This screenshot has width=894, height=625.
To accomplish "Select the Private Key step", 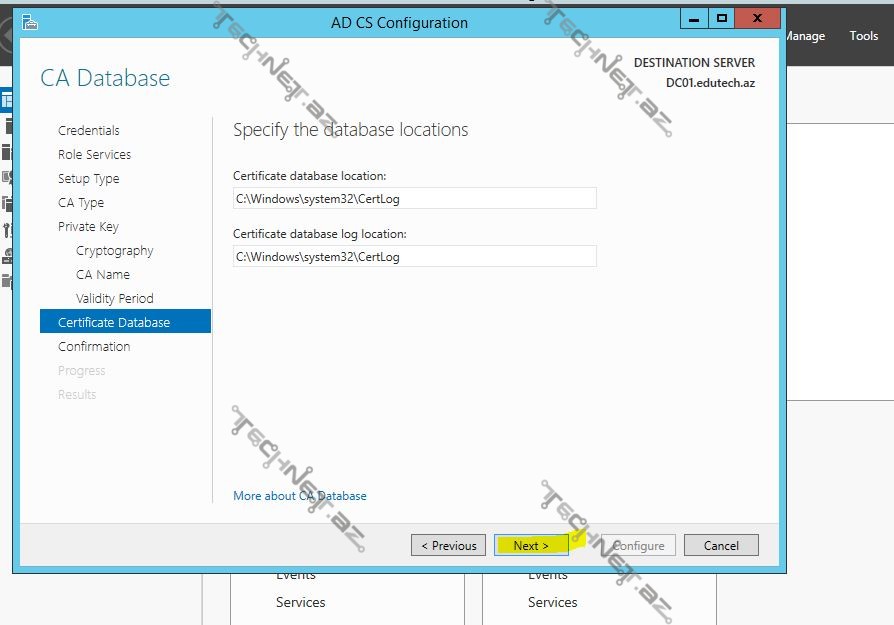I will 88,227.
